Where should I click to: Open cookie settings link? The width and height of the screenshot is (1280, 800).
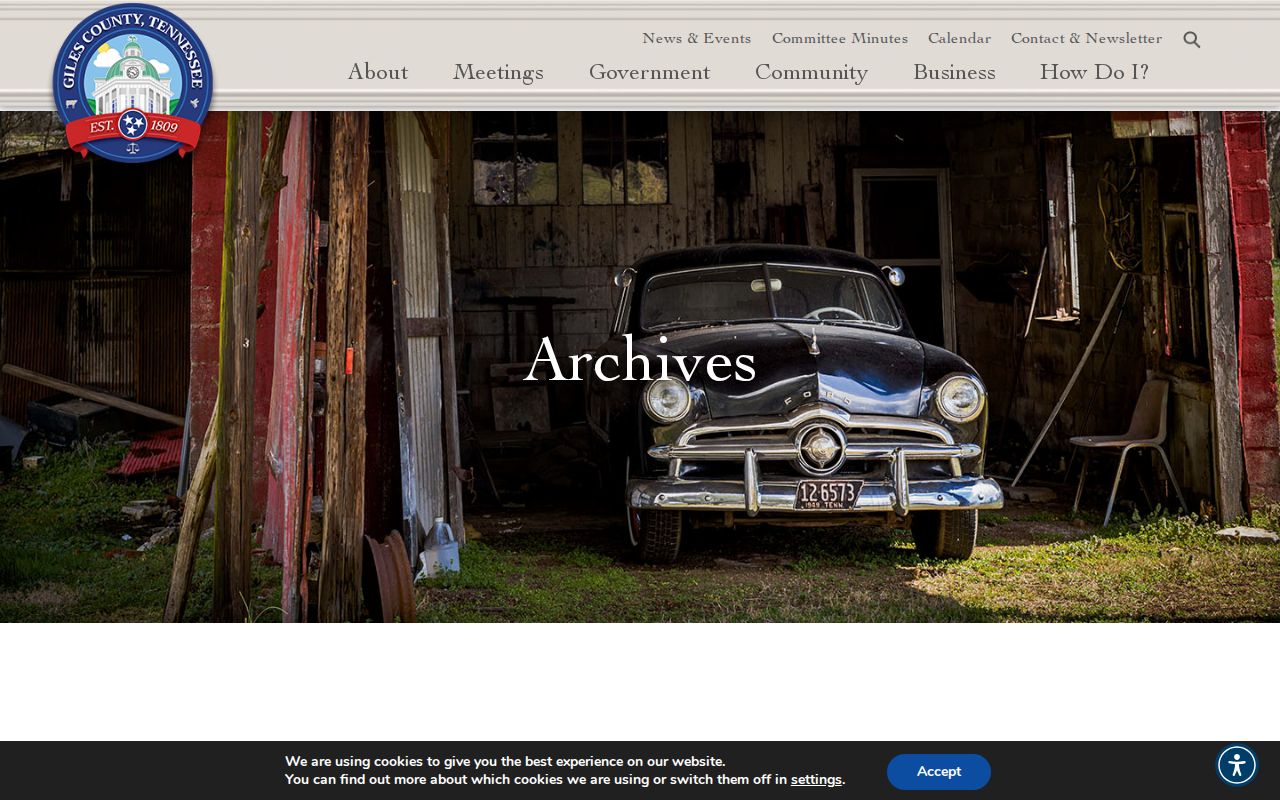[x=816, y=780]
